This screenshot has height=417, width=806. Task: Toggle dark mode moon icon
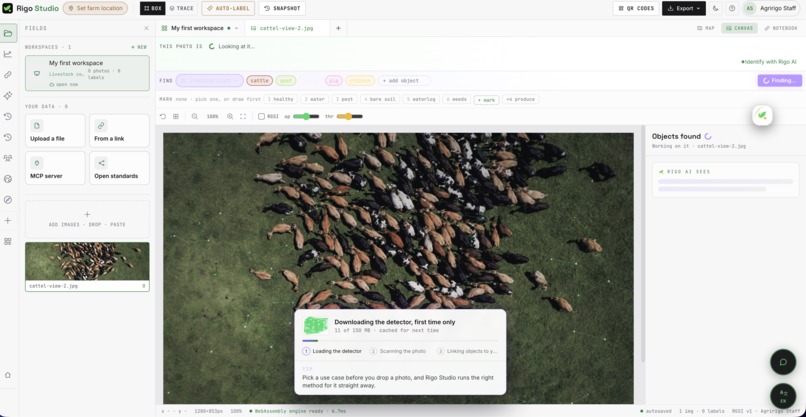(x=716, y=8)
